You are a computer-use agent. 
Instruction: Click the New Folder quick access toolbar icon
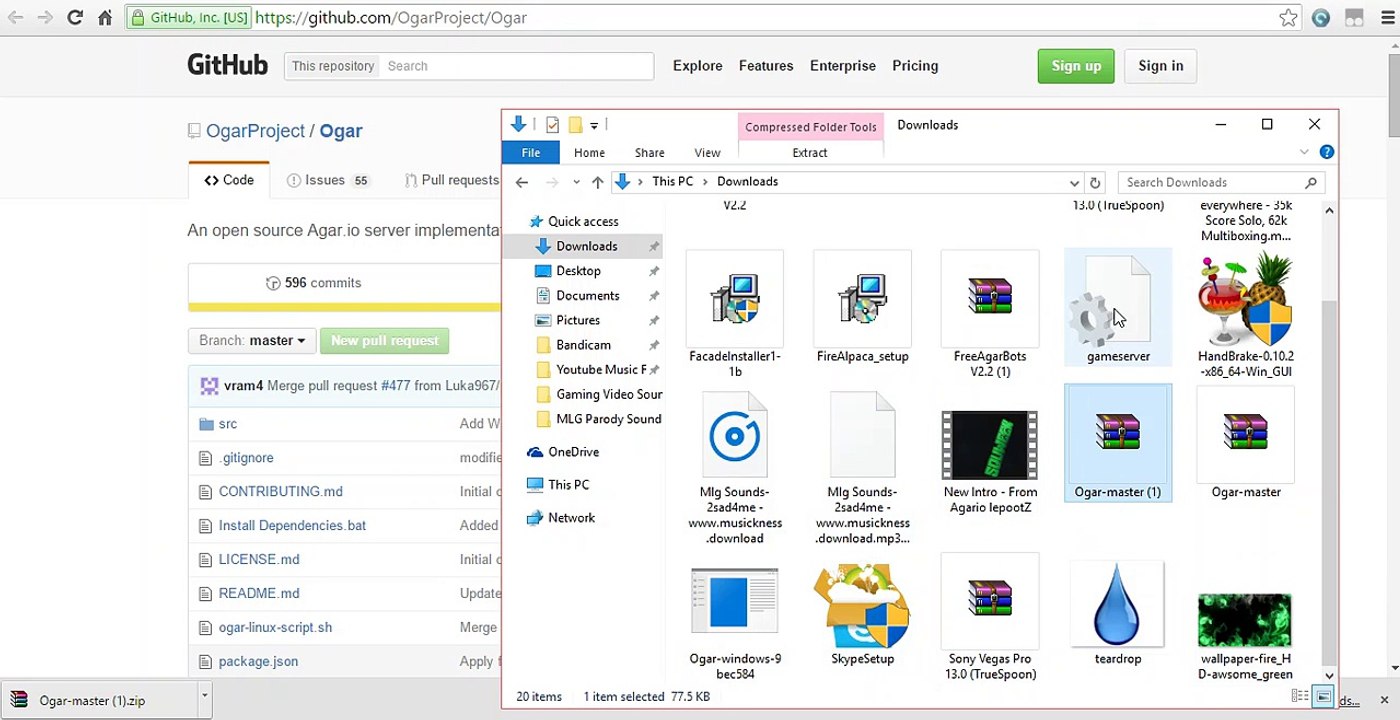[575, 125]
